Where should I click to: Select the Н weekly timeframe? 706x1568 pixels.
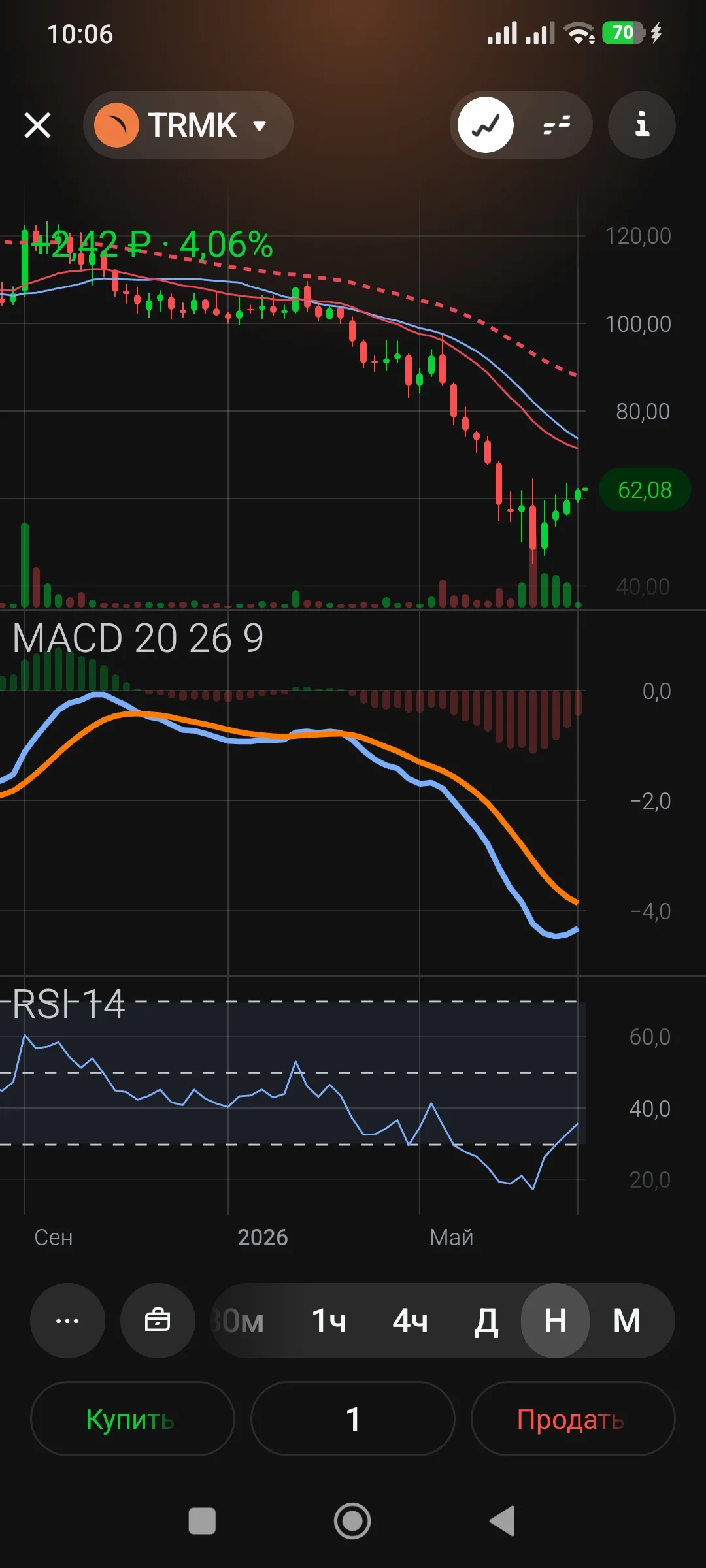[x=556, y=1321]
